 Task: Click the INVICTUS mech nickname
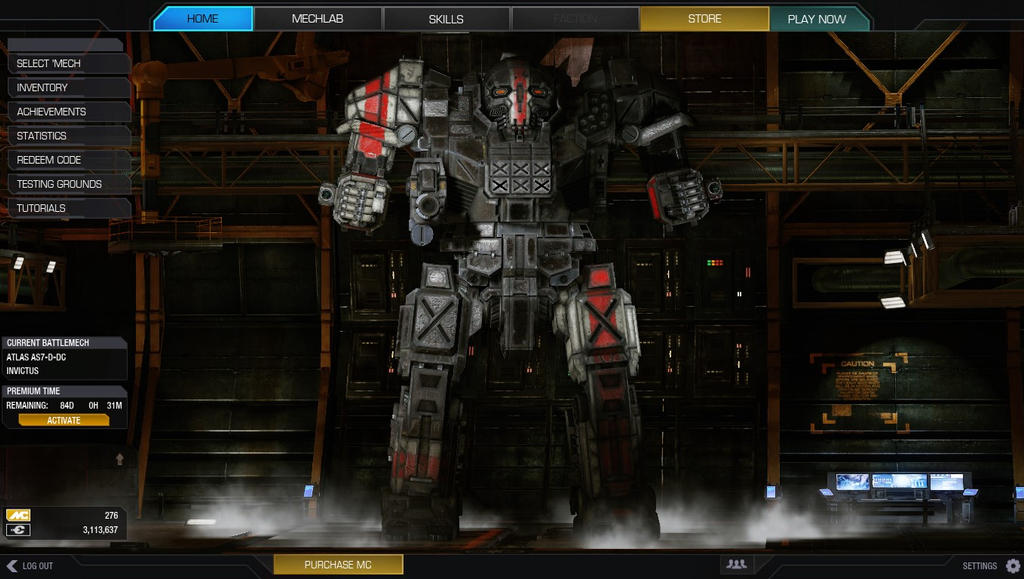(x=22, y=371)
